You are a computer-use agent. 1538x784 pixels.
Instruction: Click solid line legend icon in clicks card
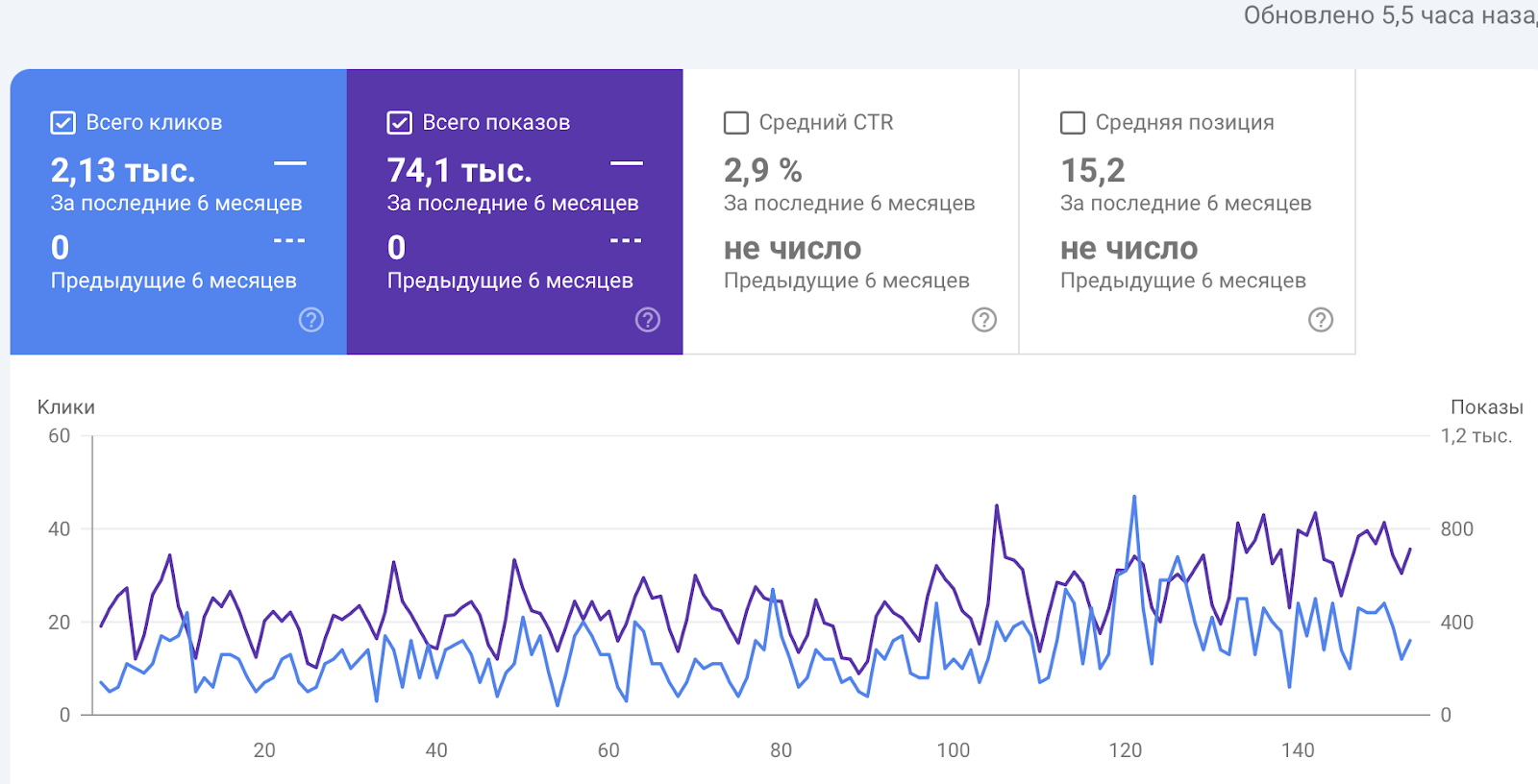[x=289, y=163]
